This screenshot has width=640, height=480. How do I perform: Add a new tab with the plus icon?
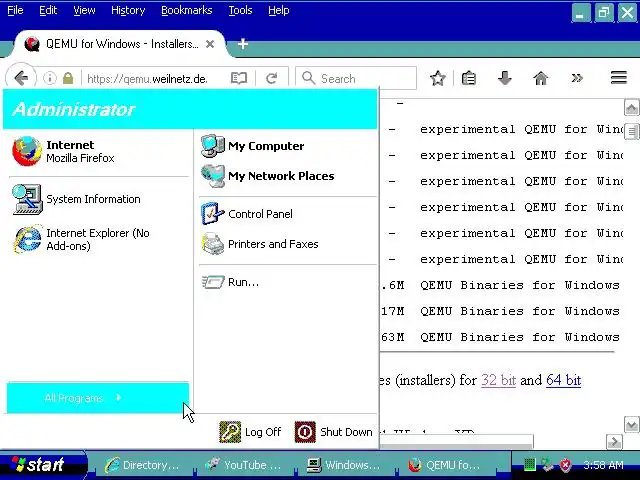[243, 43]
